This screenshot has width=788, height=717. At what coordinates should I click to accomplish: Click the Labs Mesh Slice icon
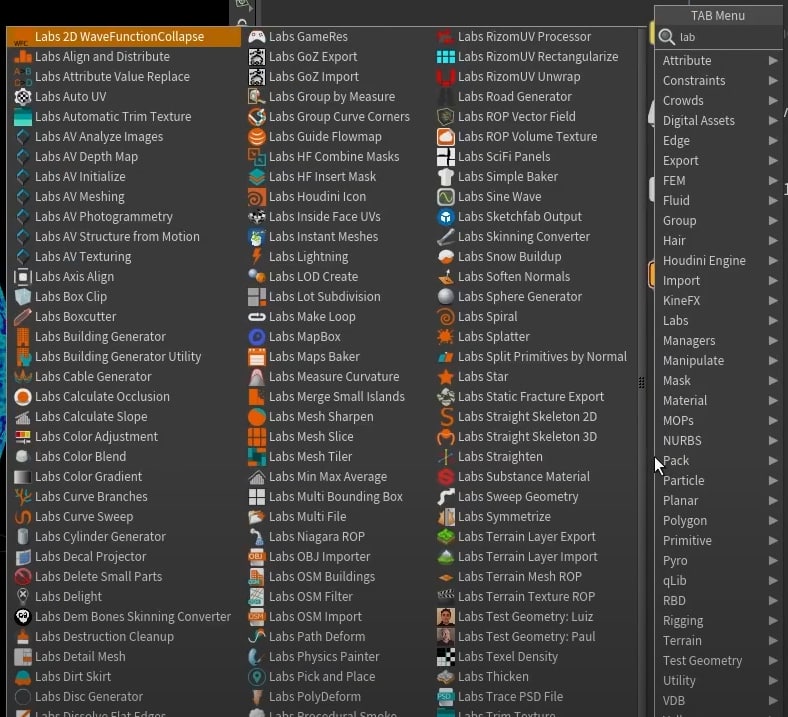tap(257, 437)
